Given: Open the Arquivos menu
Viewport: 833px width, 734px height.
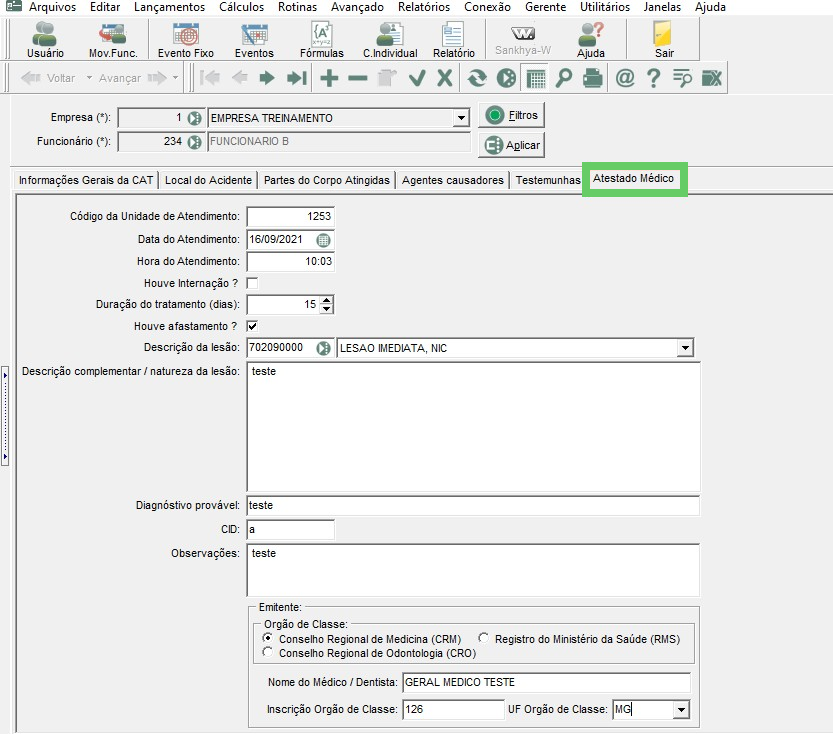Looking at the screenshot, I should pyautogui.click(x=52, y=7).
